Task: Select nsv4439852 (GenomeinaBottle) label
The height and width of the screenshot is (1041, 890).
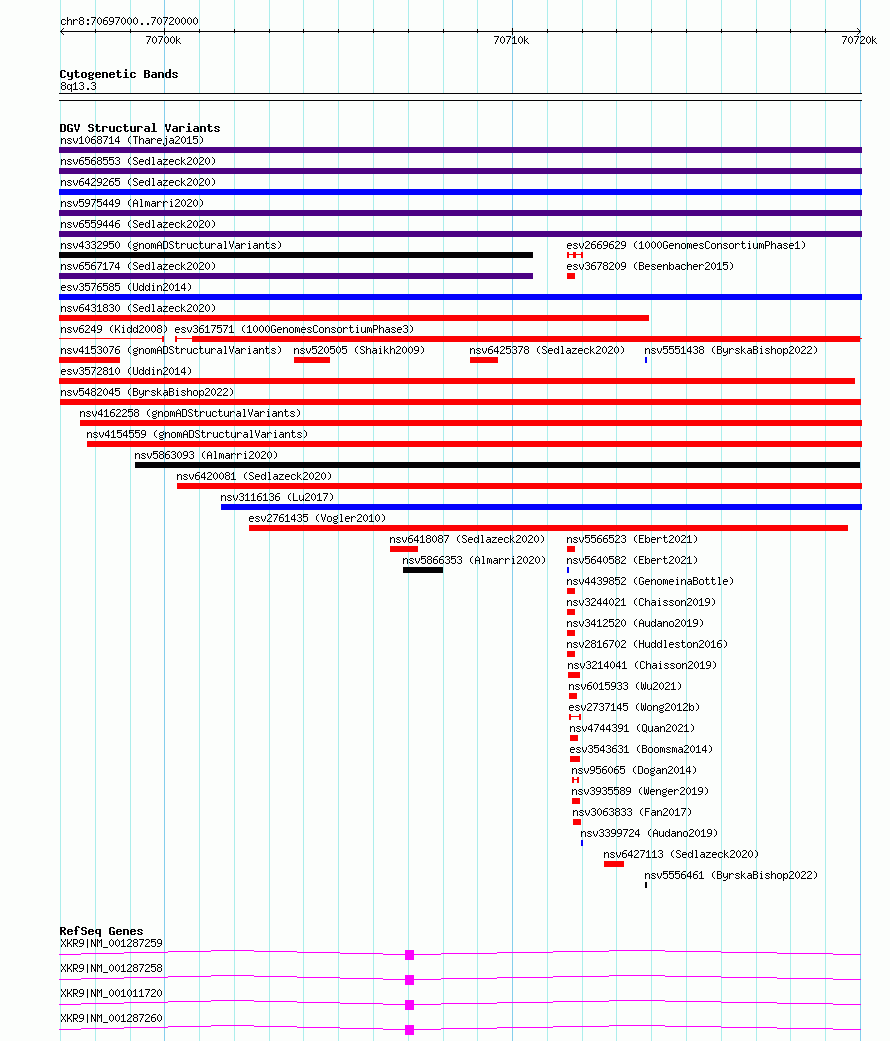Action: click(x=650, y=582)
